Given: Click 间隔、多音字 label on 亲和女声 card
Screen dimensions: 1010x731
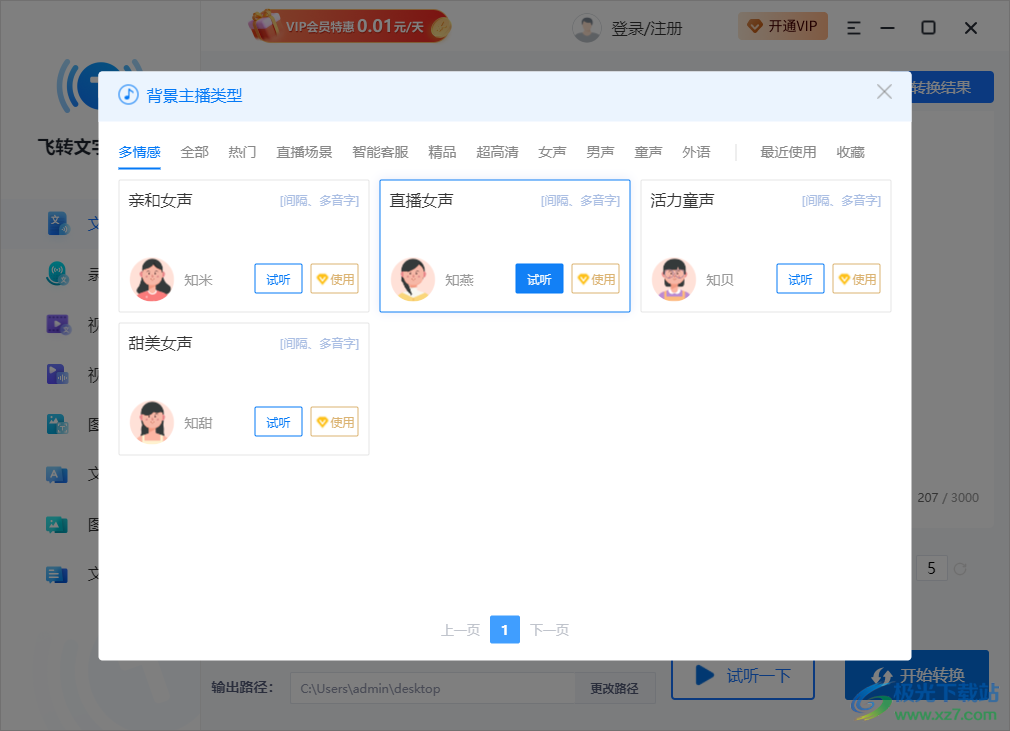Looking at the screenshot, I should [319, 201].
